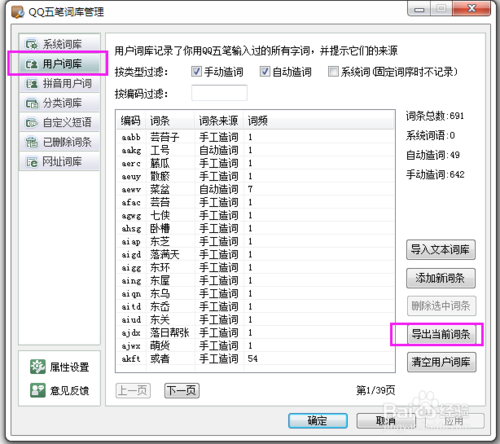Go to 下一页 of the word list

click(182, 390)
